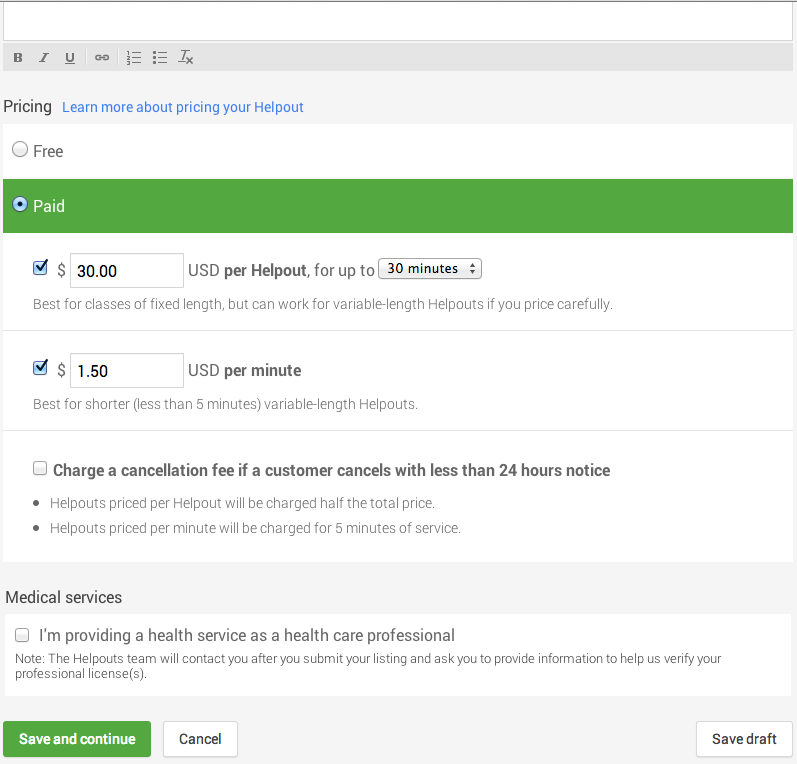Viewport: 797px width, 764px height.
Task: Click the 'Medical services' heading
Action: pos(64,597)
